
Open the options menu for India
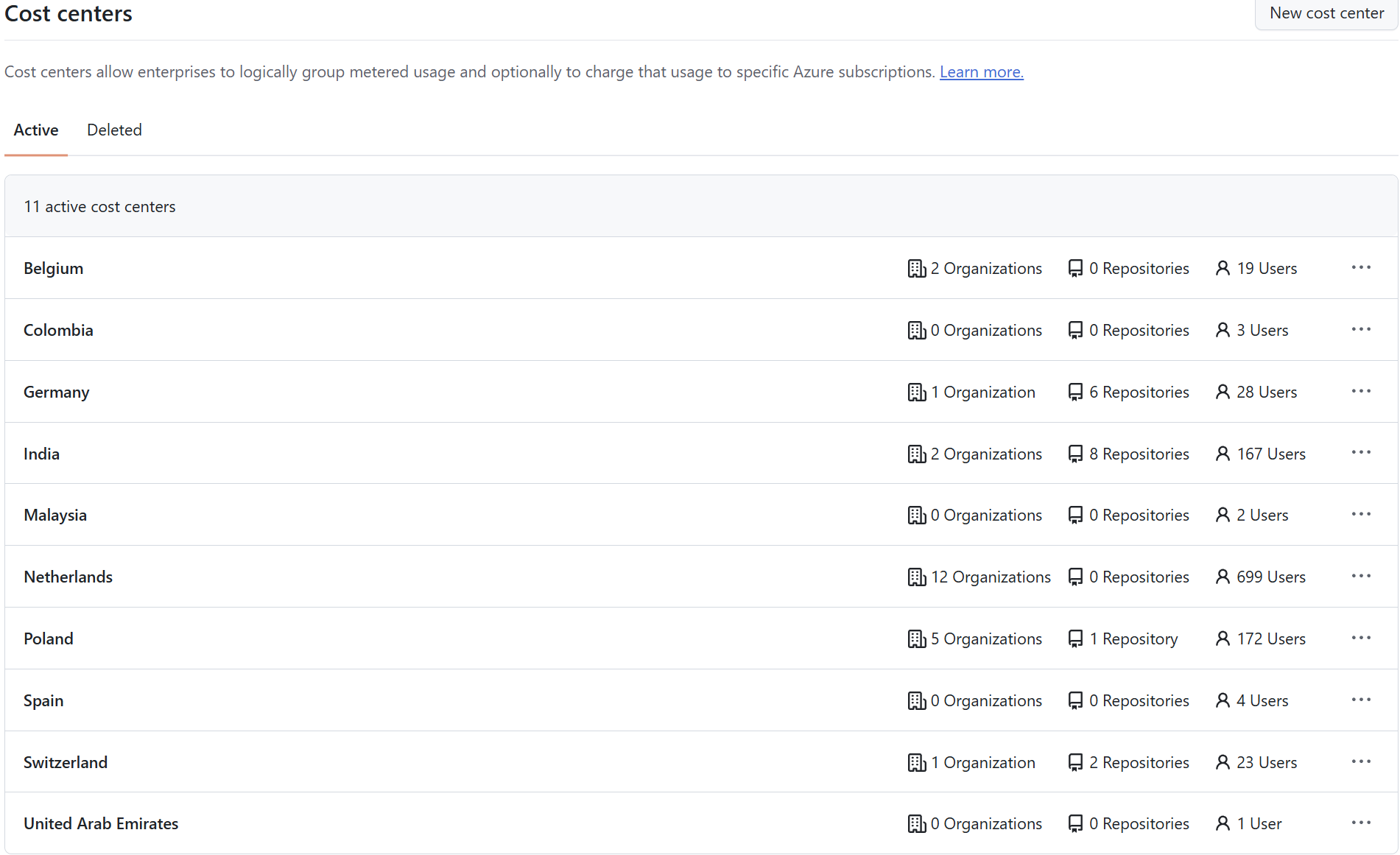click(1361, 453)
